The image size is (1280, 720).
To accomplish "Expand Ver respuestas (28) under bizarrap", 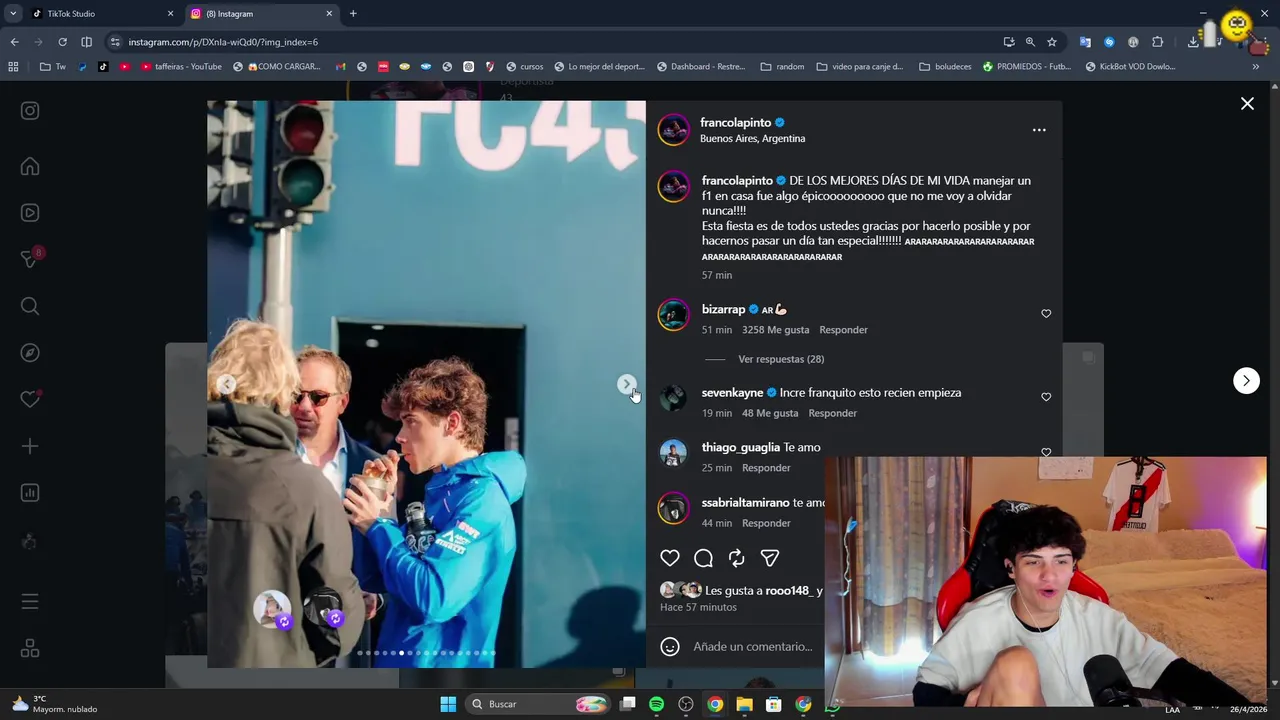I will click(x=781, y=359).
